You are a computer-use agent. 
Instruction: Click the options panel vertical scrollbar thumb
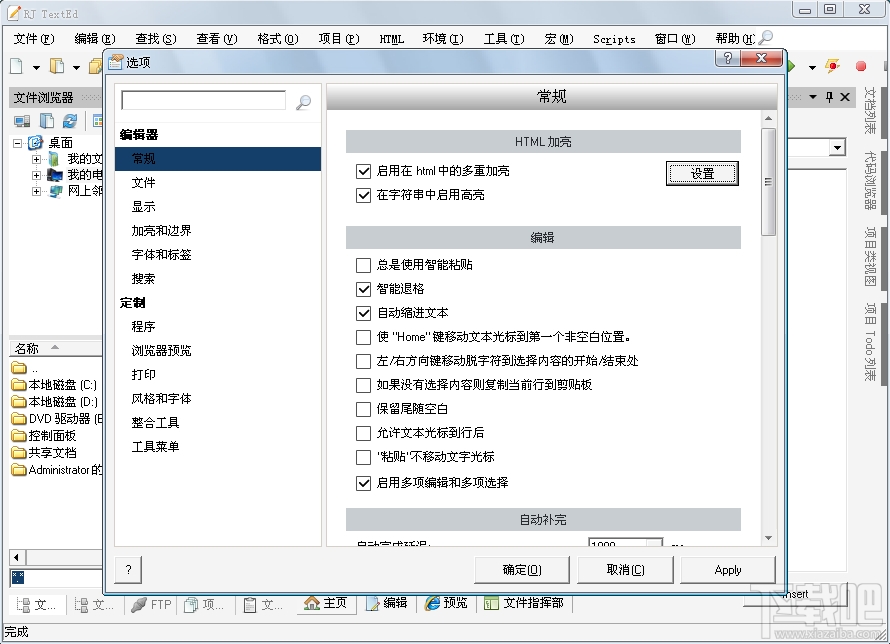click(x=768, y=182)
